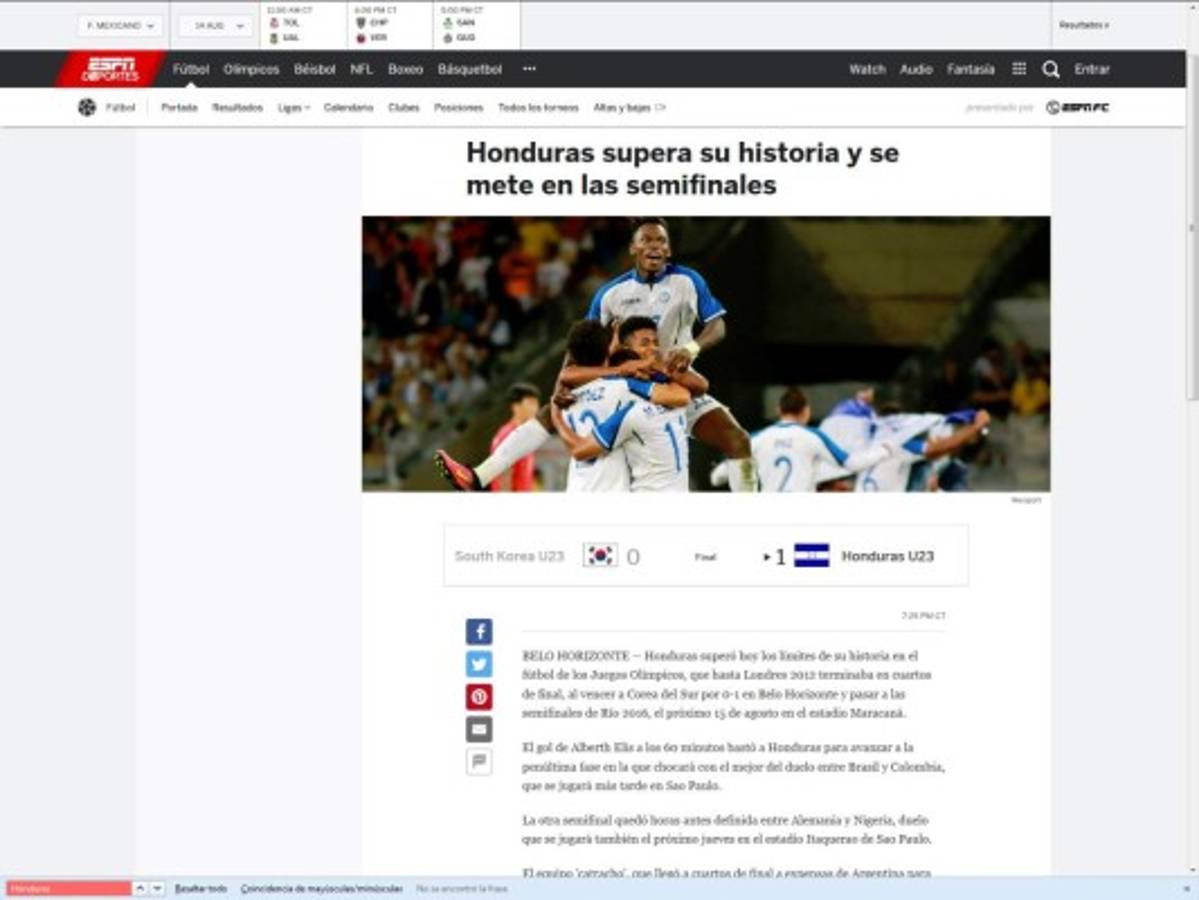Image resolution: width=1199 pixels, height=900 pixels.
Task: Open the ESPN search
Action: point(1050,69)
